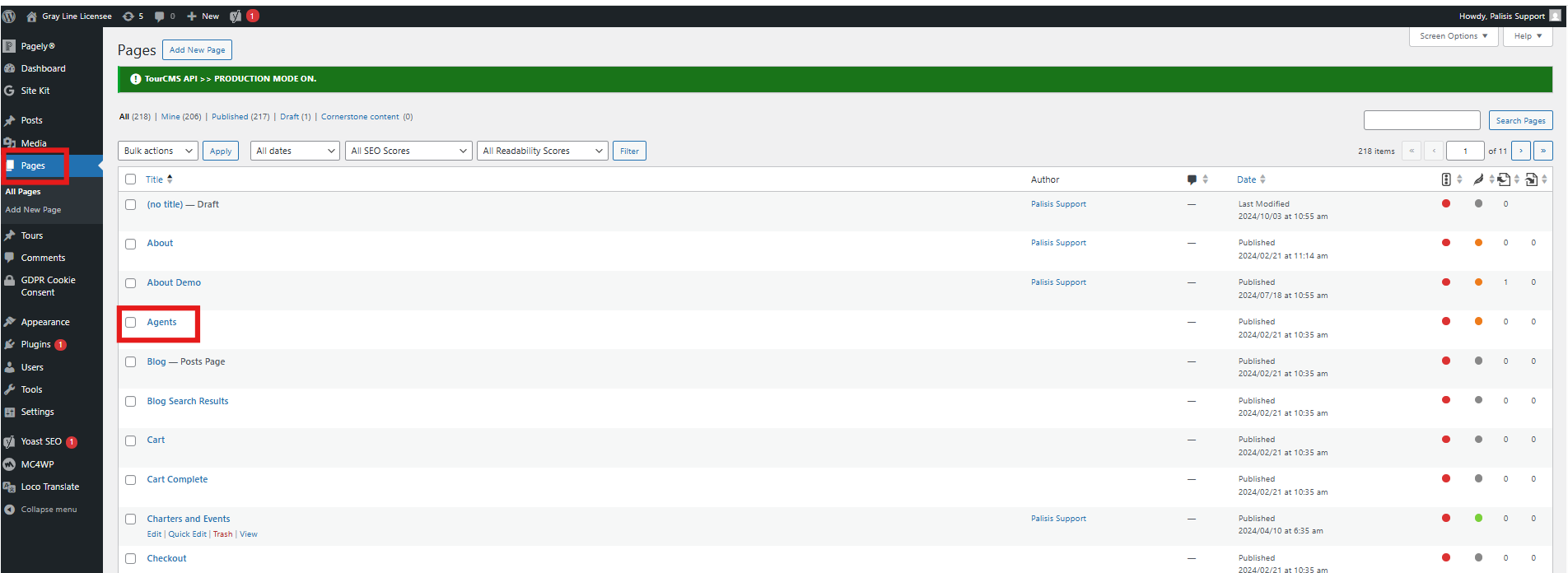Viewport: 1568px width, 573px height.
Task: Check the About page row
Action: click(x=130, y=244)
